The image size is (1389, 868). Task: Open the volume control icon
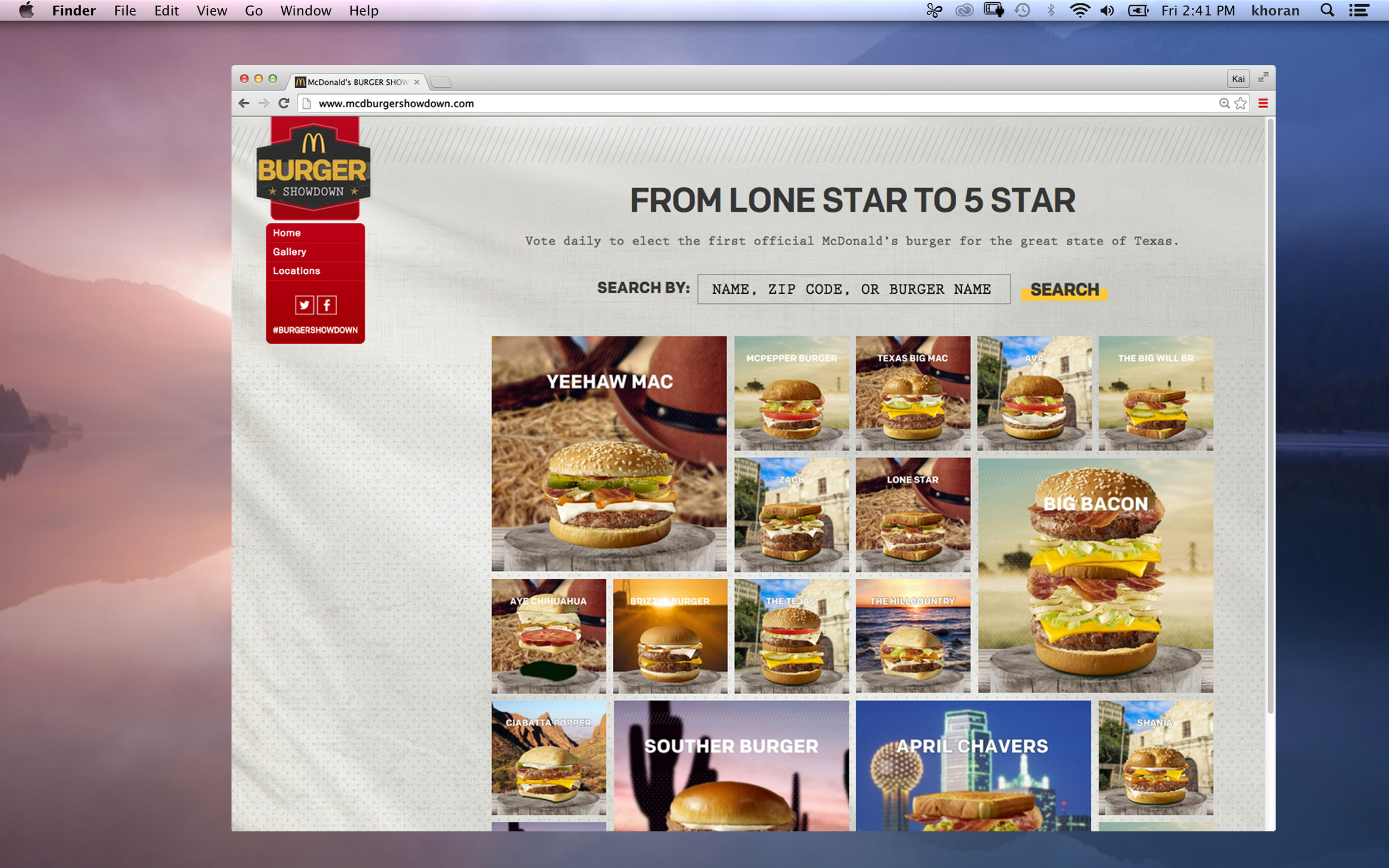(x=1107, y=11)
